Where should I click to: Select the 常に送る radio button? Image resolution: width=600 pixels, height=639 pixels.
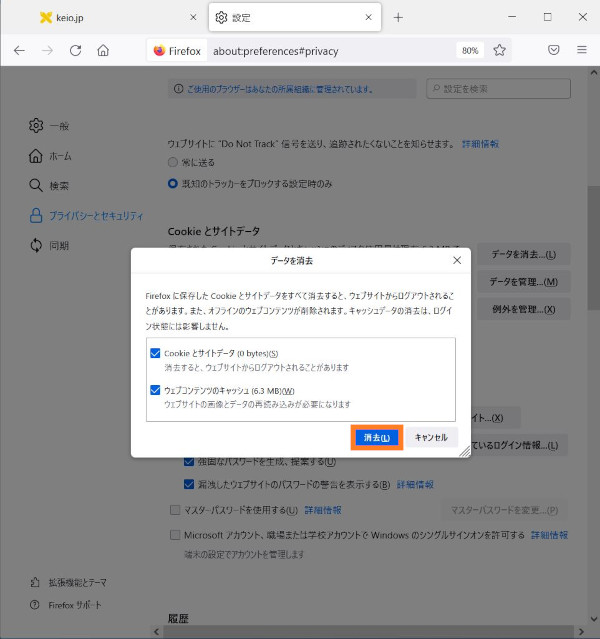173,161
